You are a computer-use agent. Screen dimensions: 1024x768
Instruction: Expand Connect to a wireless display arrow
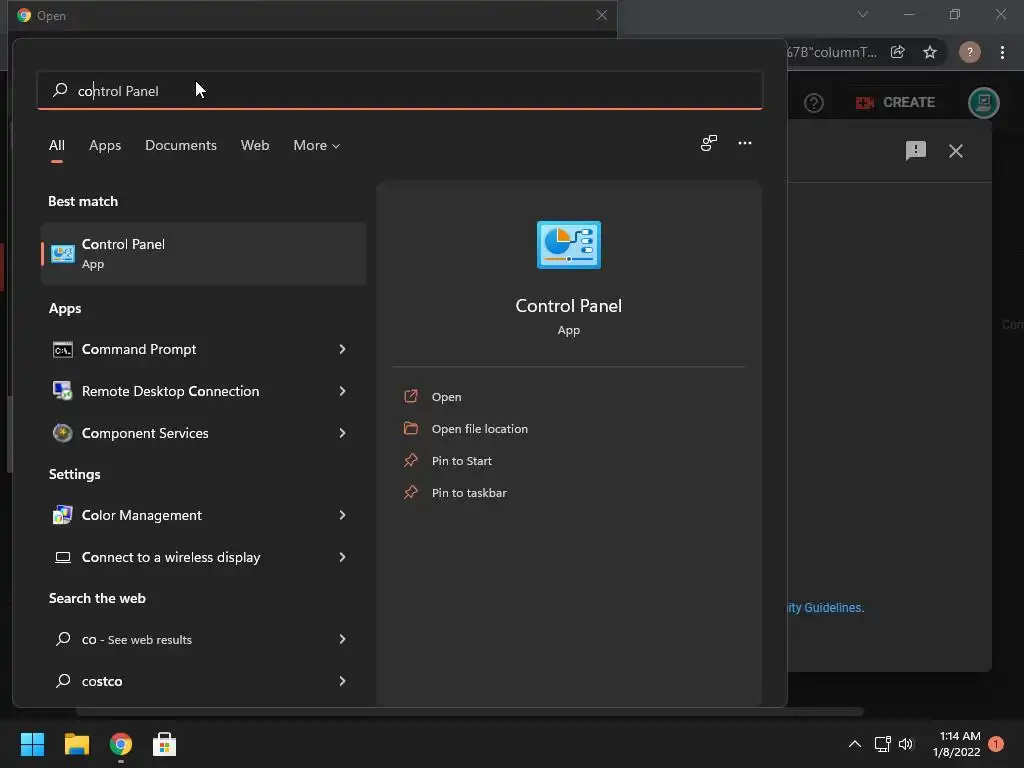(342, 557)
